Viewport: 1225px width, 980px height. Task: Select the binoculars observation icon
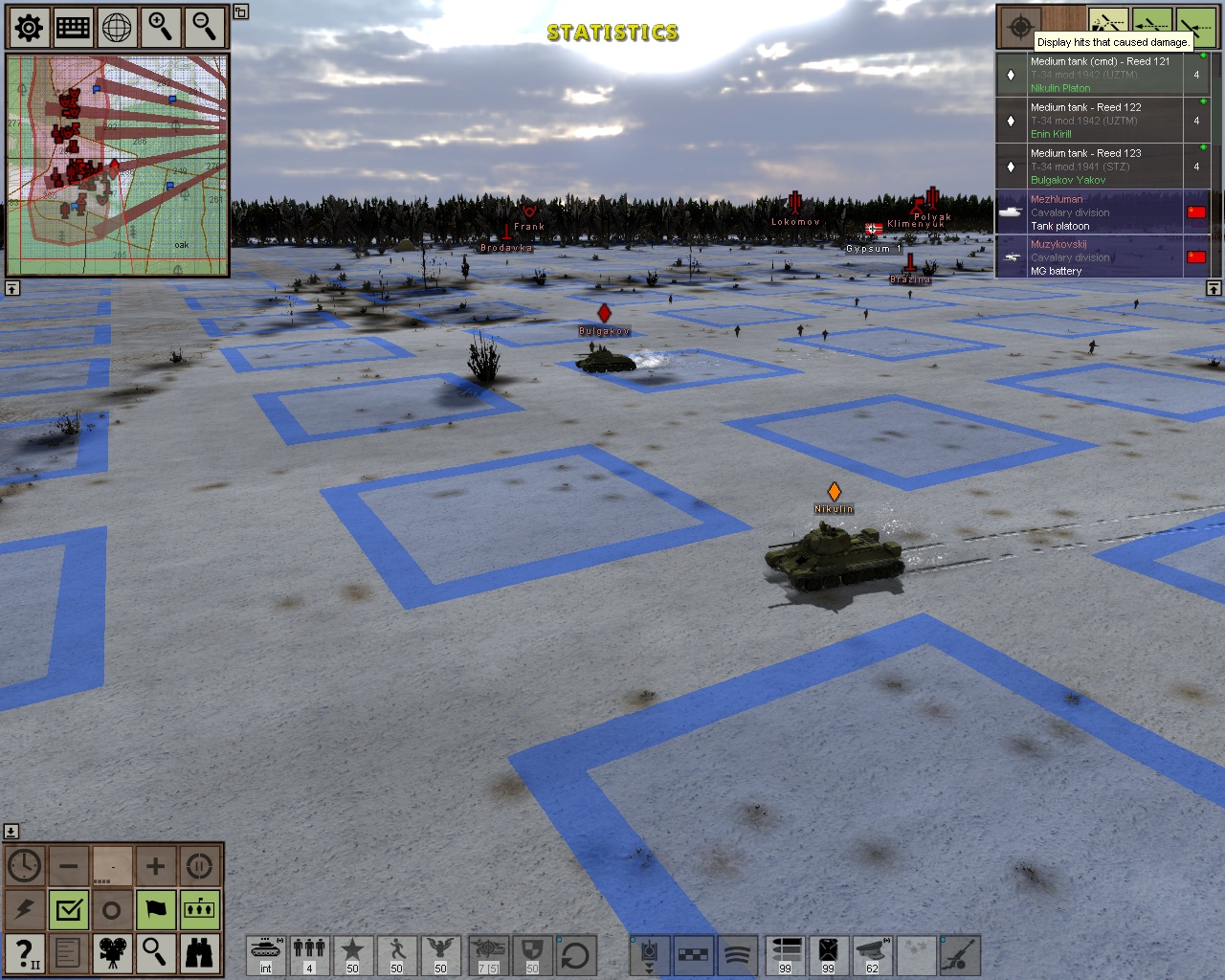(x=197, y=954)
